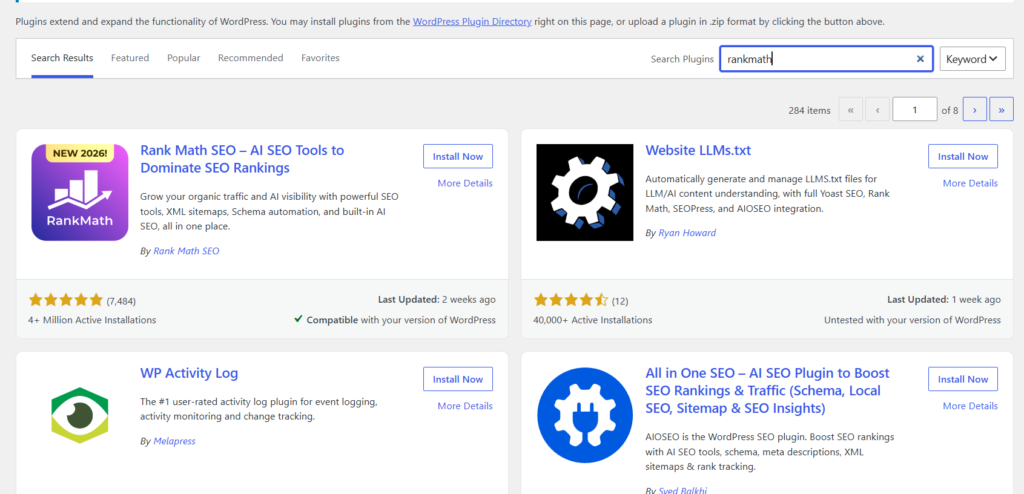
Task: View More Details for All in One SEO
Action: (970, 406)
